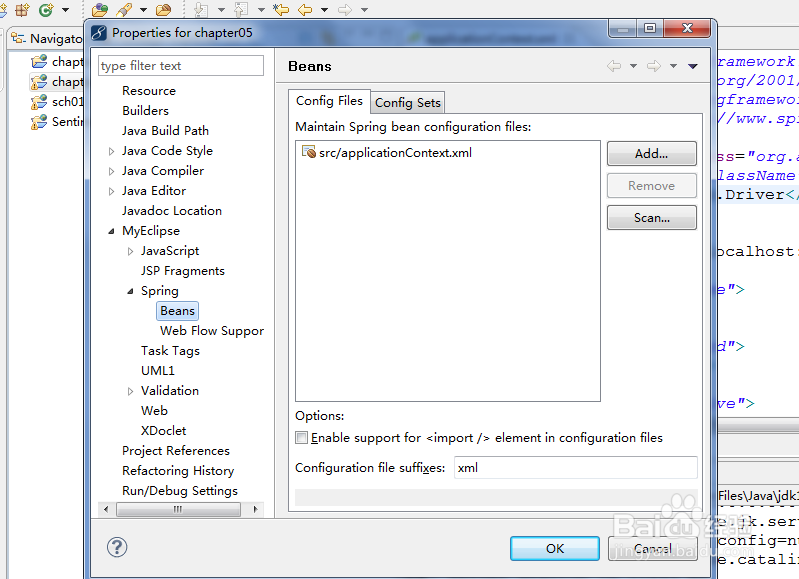The width and height of the screenshot is (799, 579).
Task: Click the Next Annotation toolbar icon
Action: (x=202, y=10)
